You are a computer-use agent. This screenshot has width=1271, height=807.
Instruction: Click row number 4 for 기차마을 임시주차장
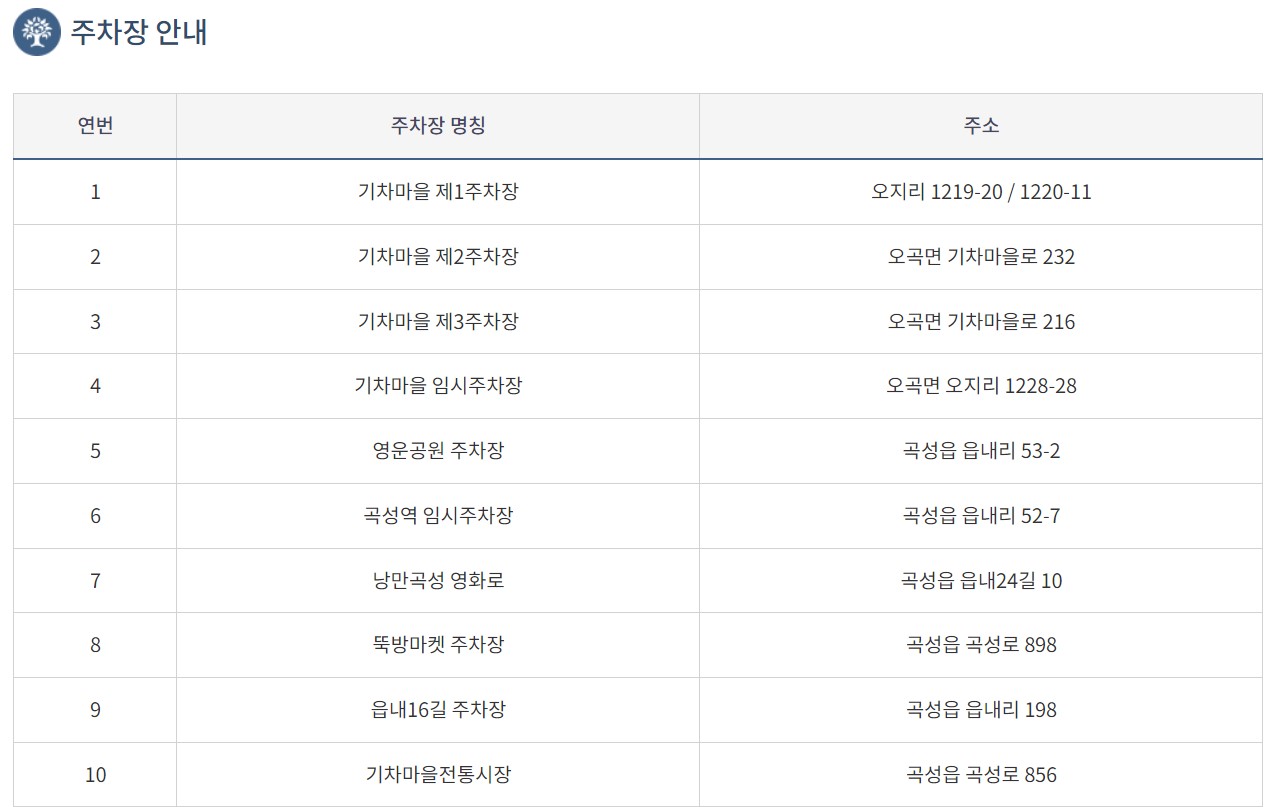pyautogui.click(x=95, y=386)
